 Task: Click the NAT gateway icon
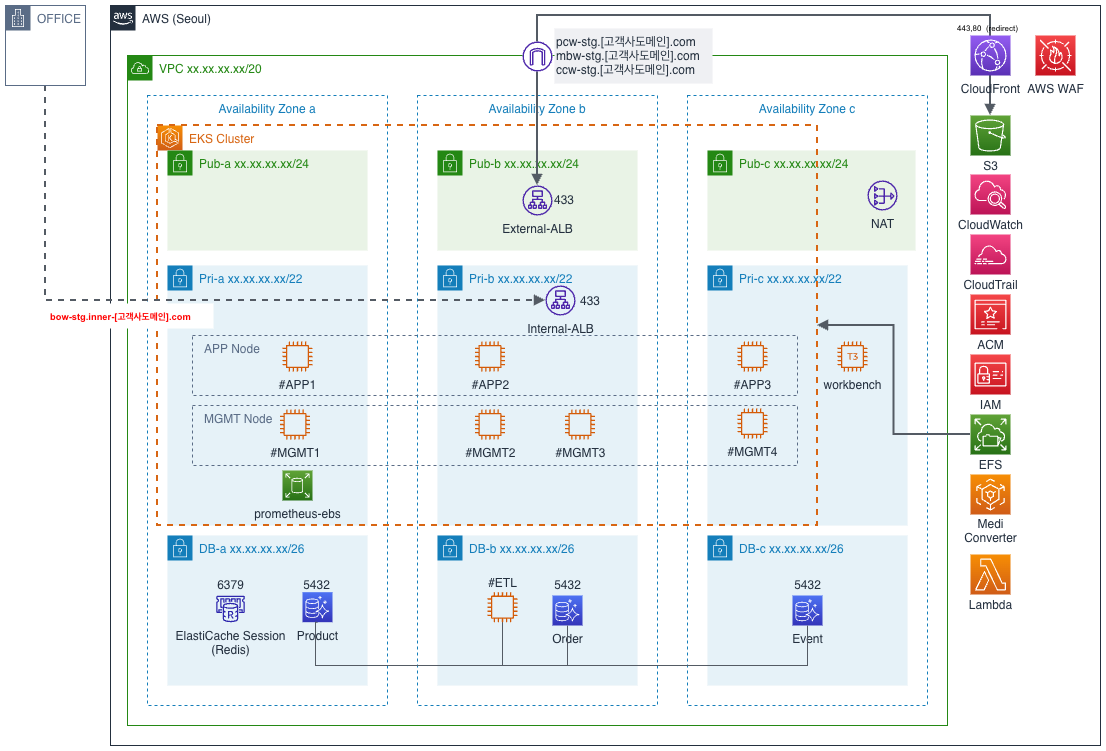882,196
